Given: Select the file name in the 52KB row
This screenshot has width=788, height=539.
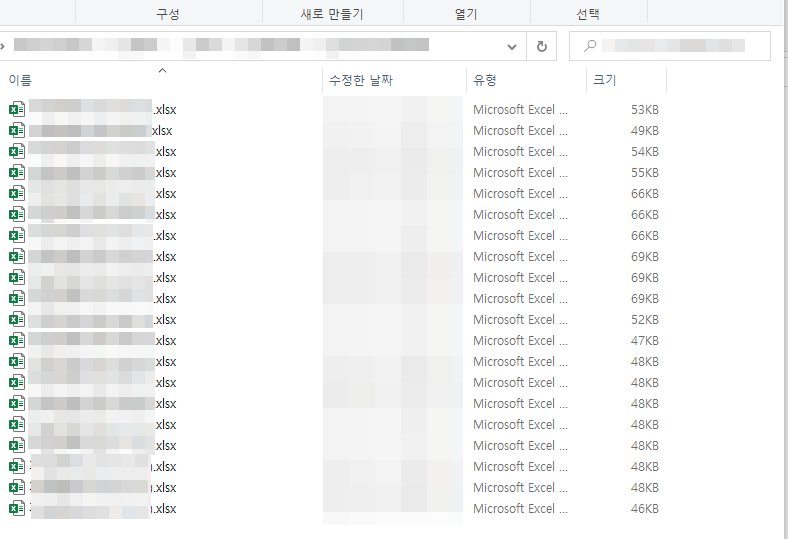Looking at the screenshot, I should (103, 319).
